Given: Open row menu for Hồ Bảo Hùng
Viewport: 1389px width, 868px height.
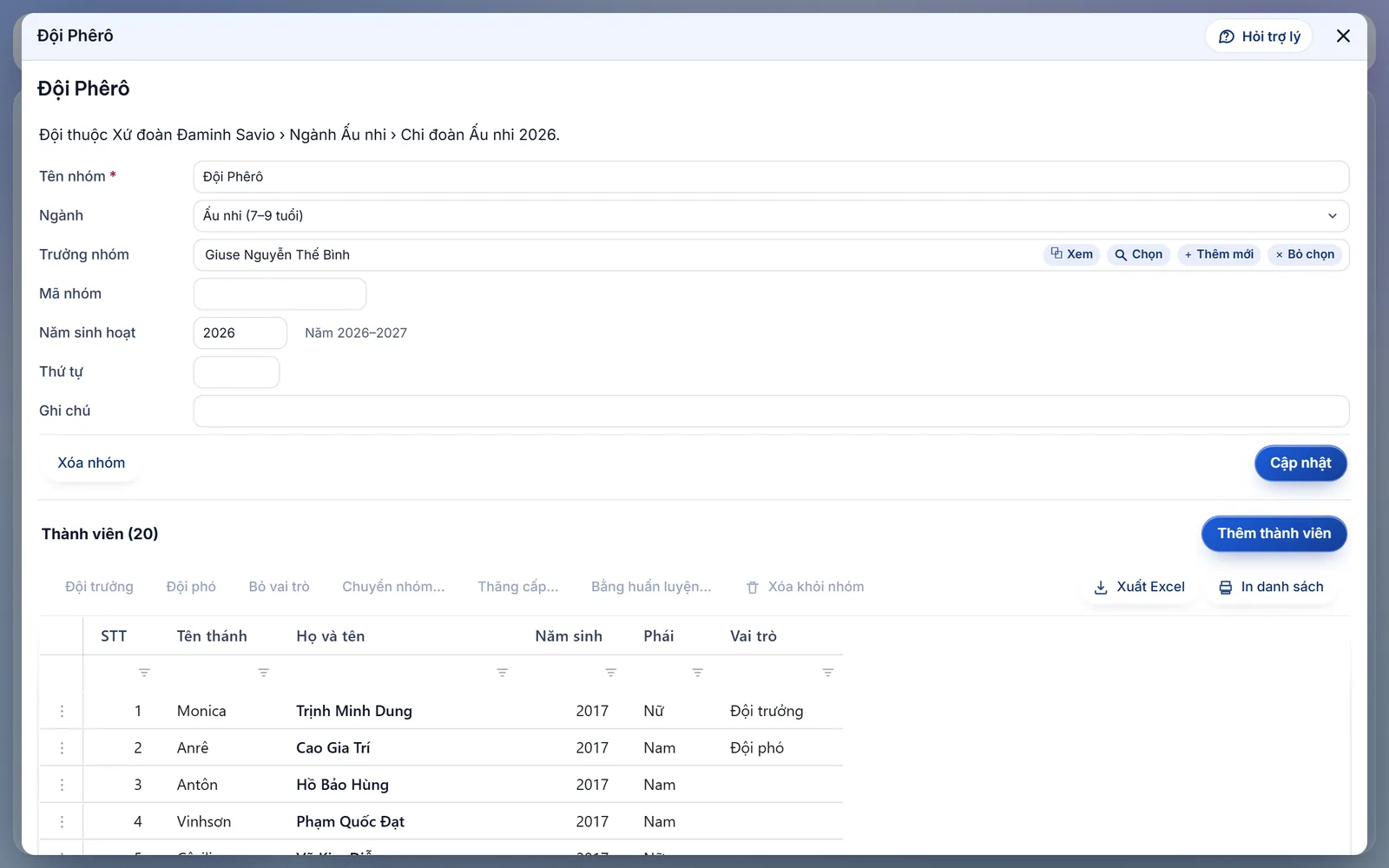Looking at the screenshot, I should (x=62, y=785).
